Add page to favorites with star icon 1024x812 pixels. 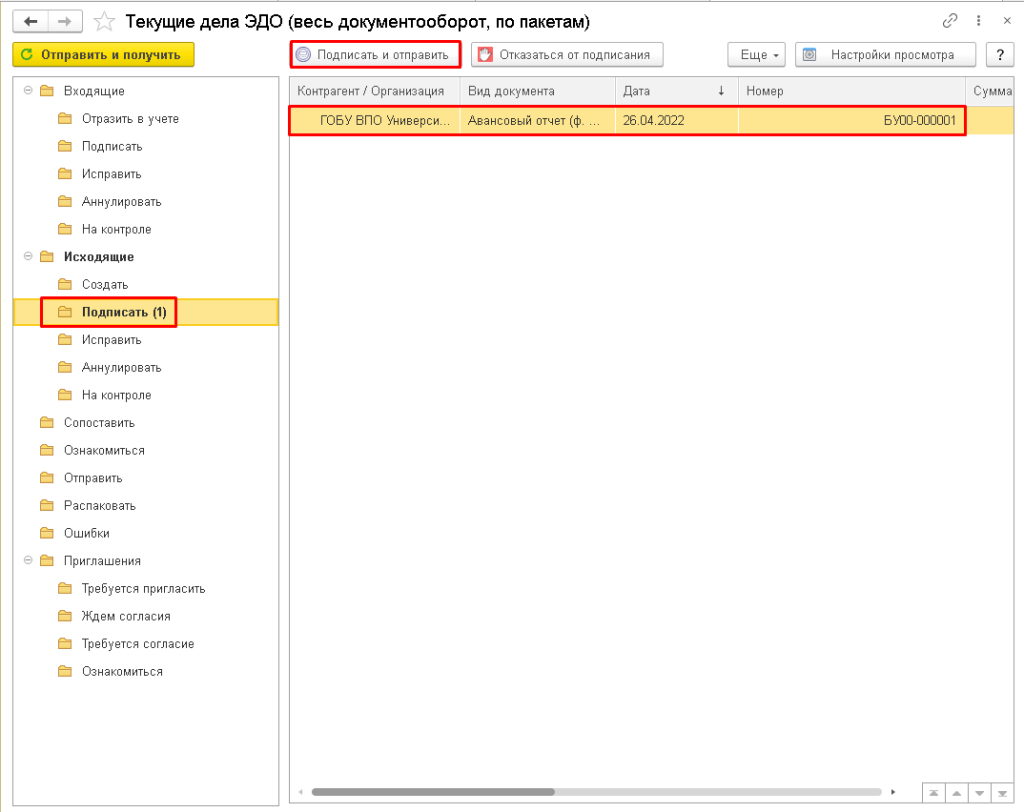pyautogui.click(x=104, y=21)
